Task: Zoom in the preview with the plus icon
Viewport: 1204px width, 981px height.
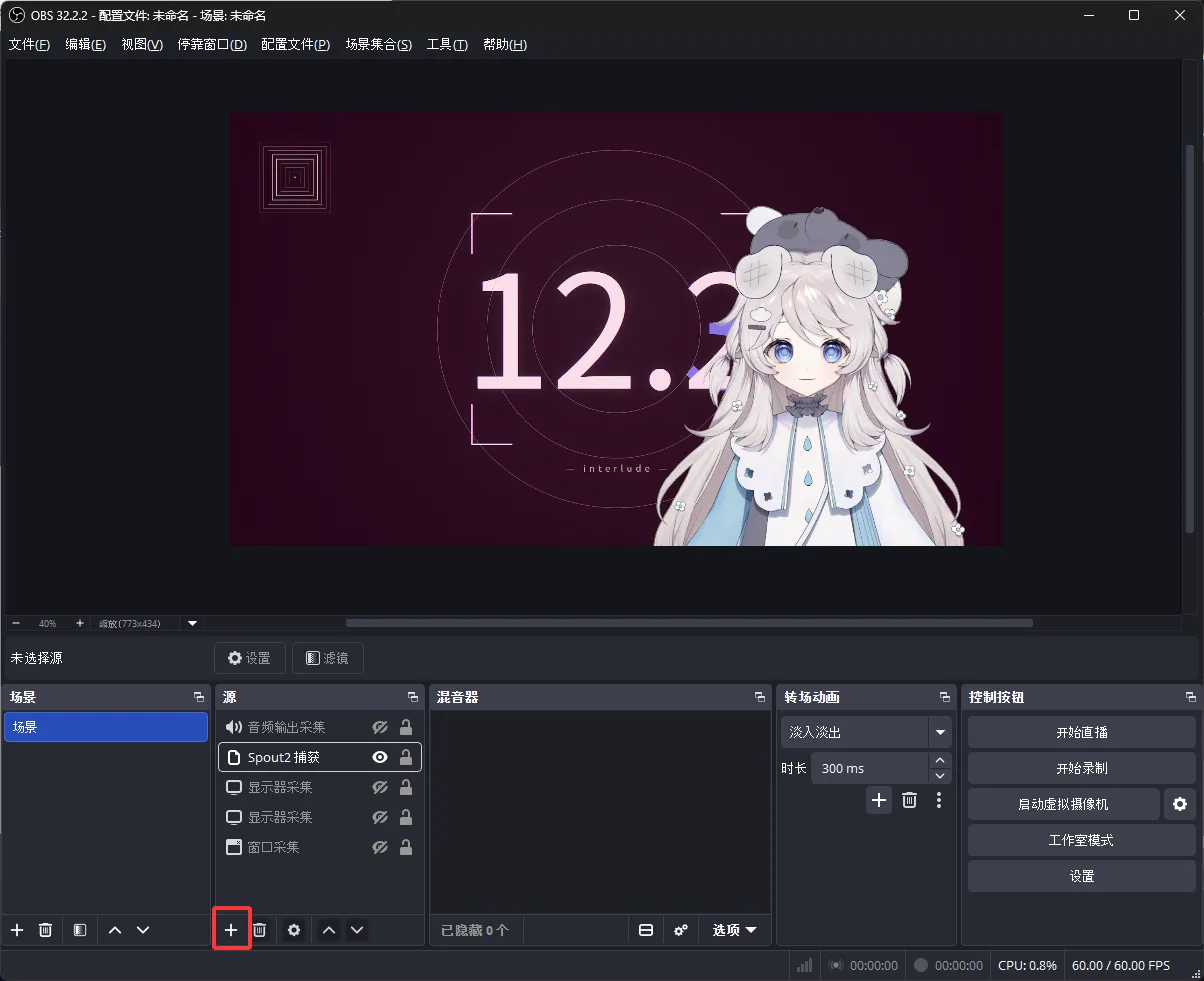Action: point(80,623)
